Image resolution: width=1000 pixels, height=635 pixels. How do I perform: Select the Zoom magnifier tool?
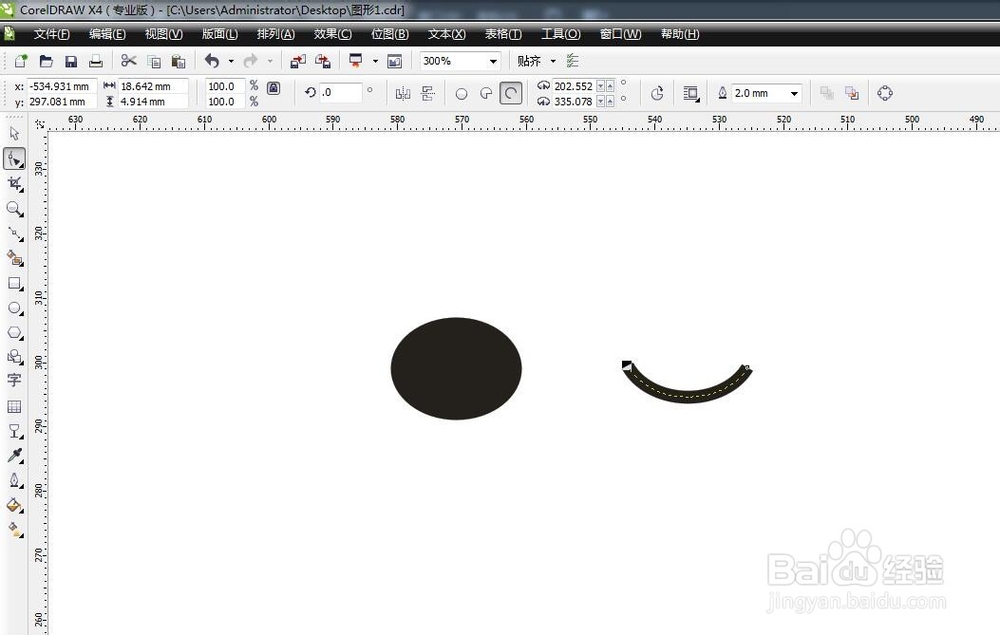[x=15, y=209]
